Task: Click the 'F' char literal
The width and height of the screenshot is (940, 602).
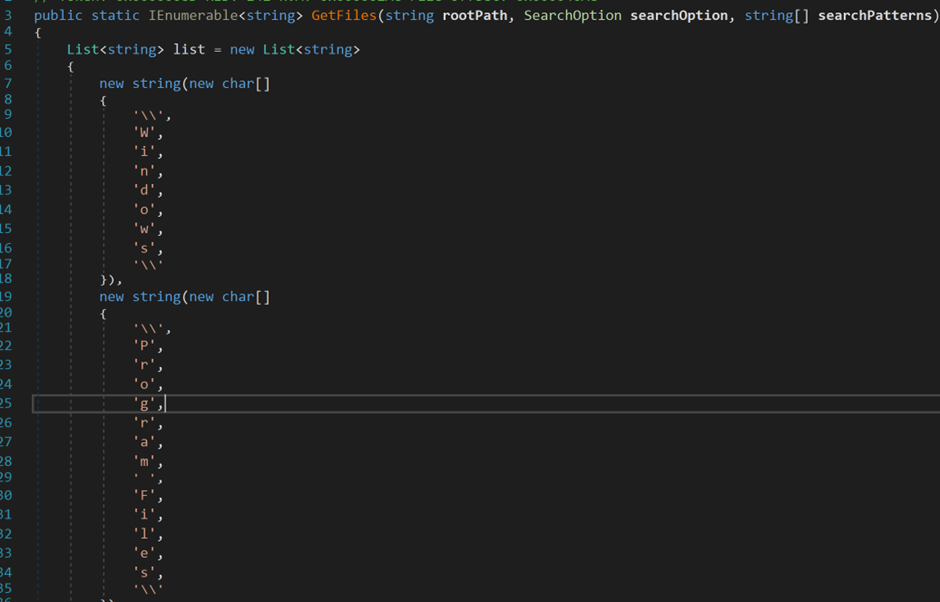Action: point(144,495)
